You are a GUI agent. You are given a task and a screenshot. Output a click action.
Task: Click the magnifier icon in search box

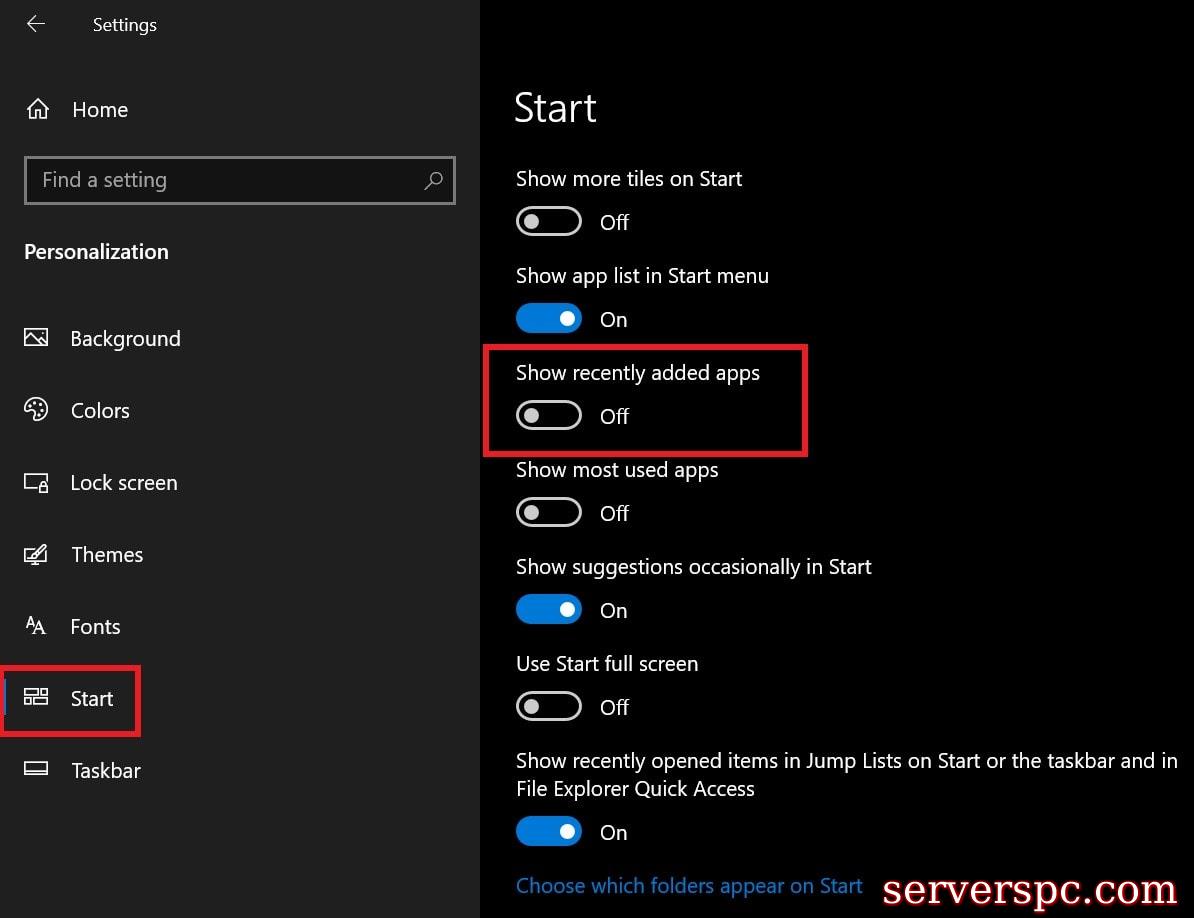tap(433, 180)
